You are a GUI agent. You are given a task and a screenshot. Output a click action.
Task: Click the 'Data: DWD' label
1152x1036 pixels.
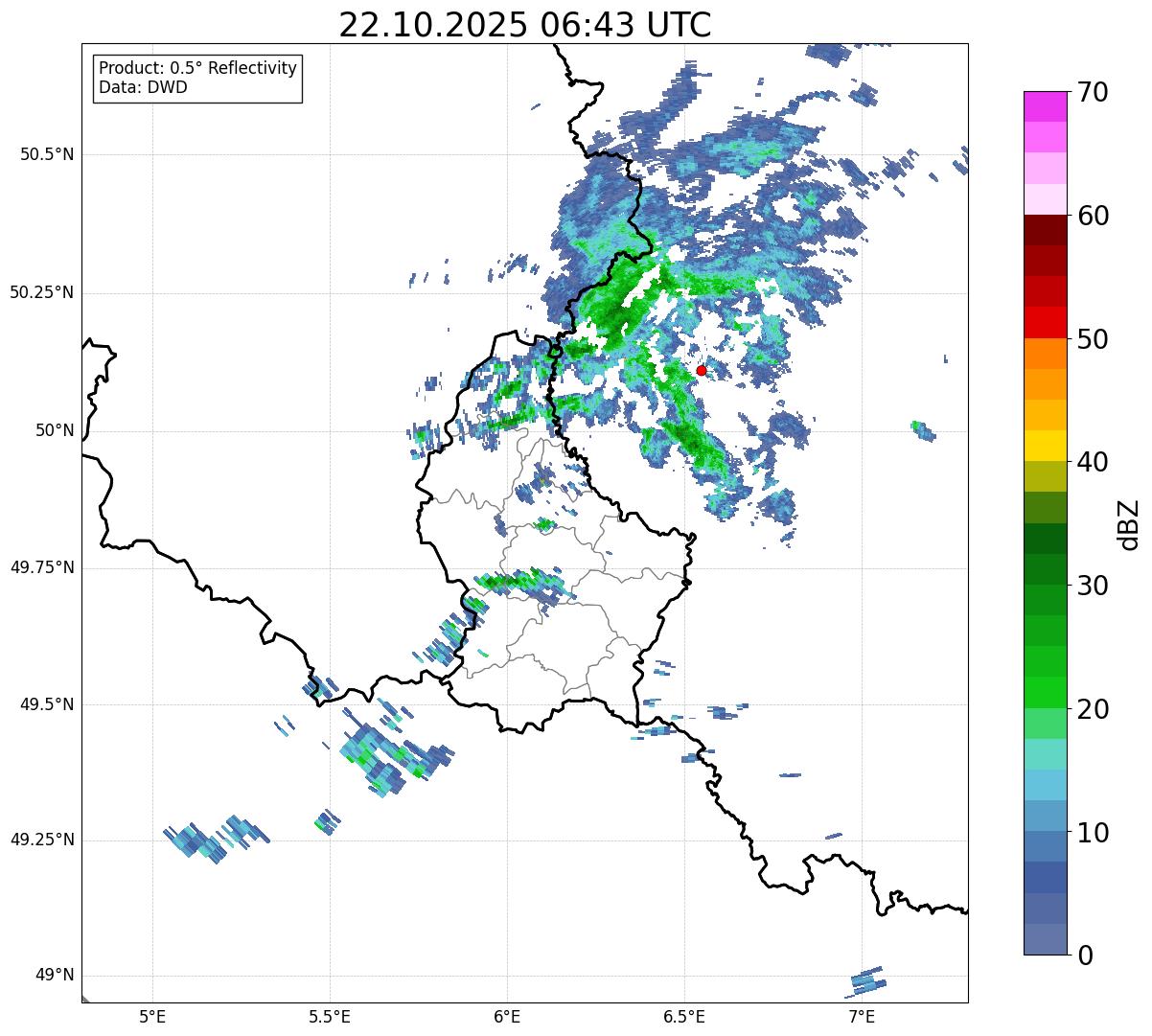coord(143,87)
